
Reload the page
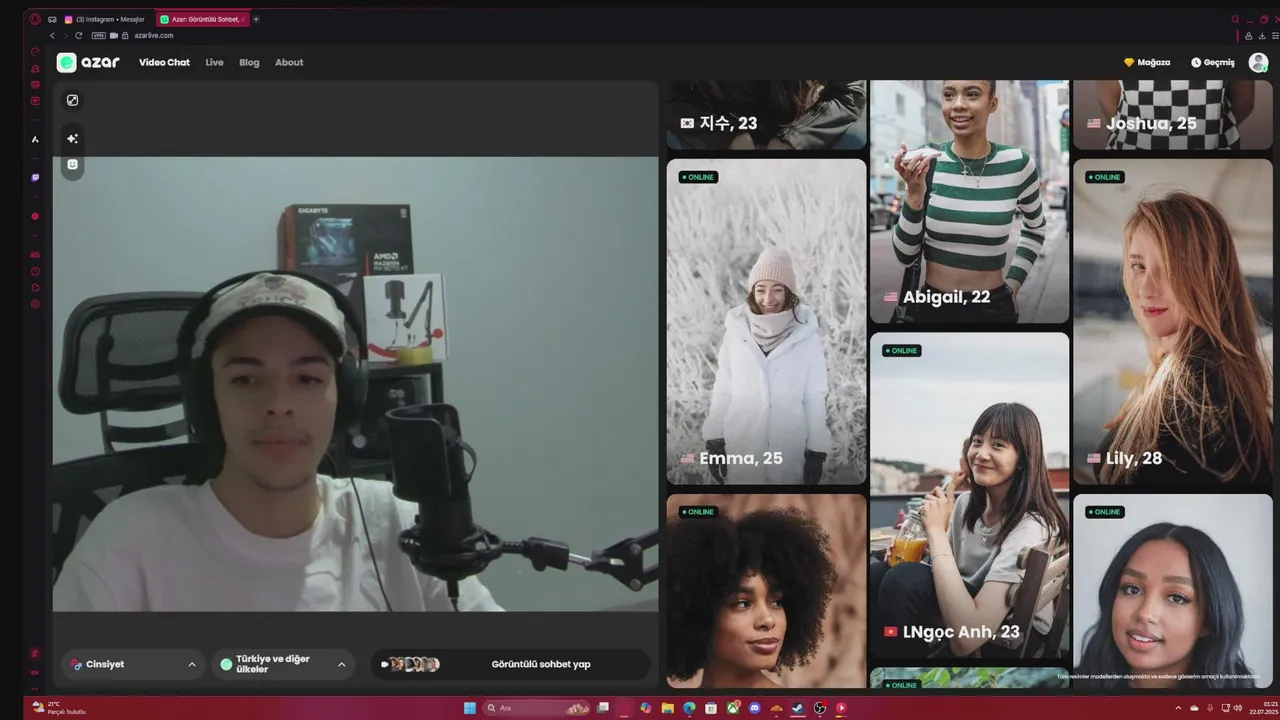[x=79, y=35]
